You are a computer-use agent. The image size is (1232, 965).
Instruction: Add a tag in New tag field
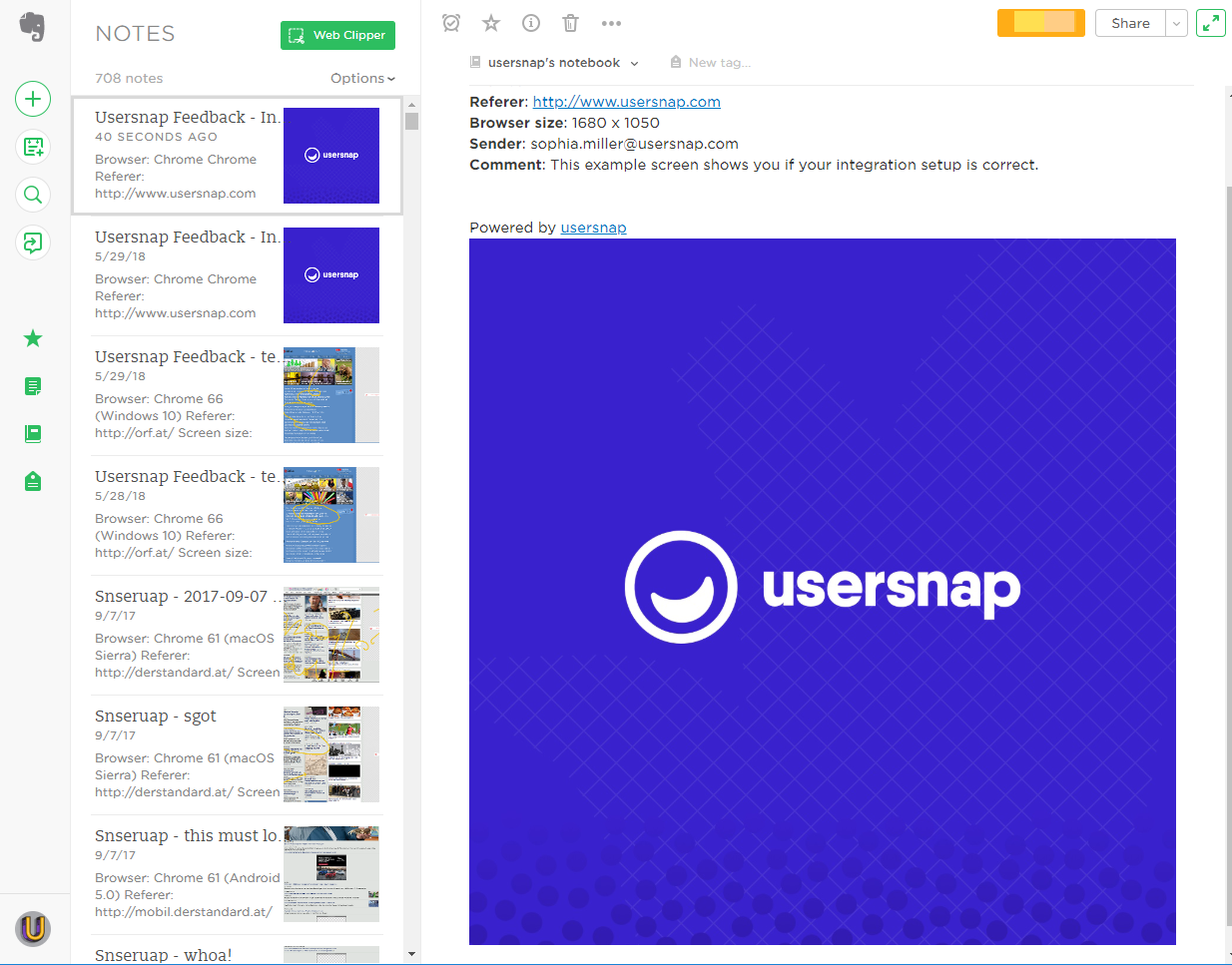click(x=719, y=62)
